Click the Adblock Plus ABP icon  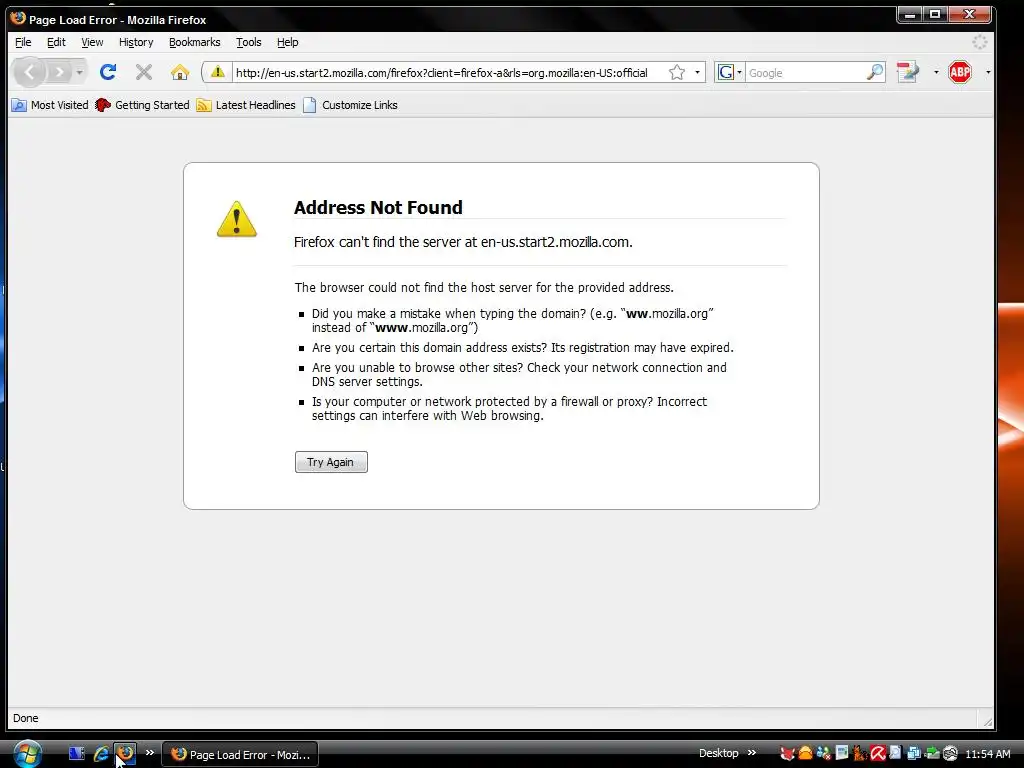[x=960, y=72]
